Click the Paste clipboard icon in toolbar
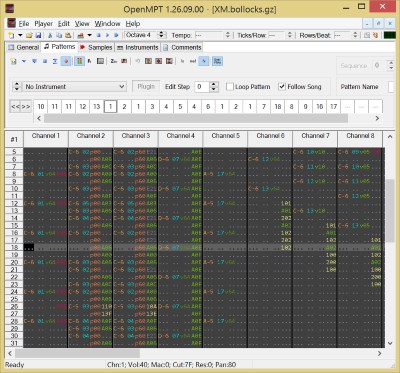This screenshot has width=400, height=373. [68, 35]
